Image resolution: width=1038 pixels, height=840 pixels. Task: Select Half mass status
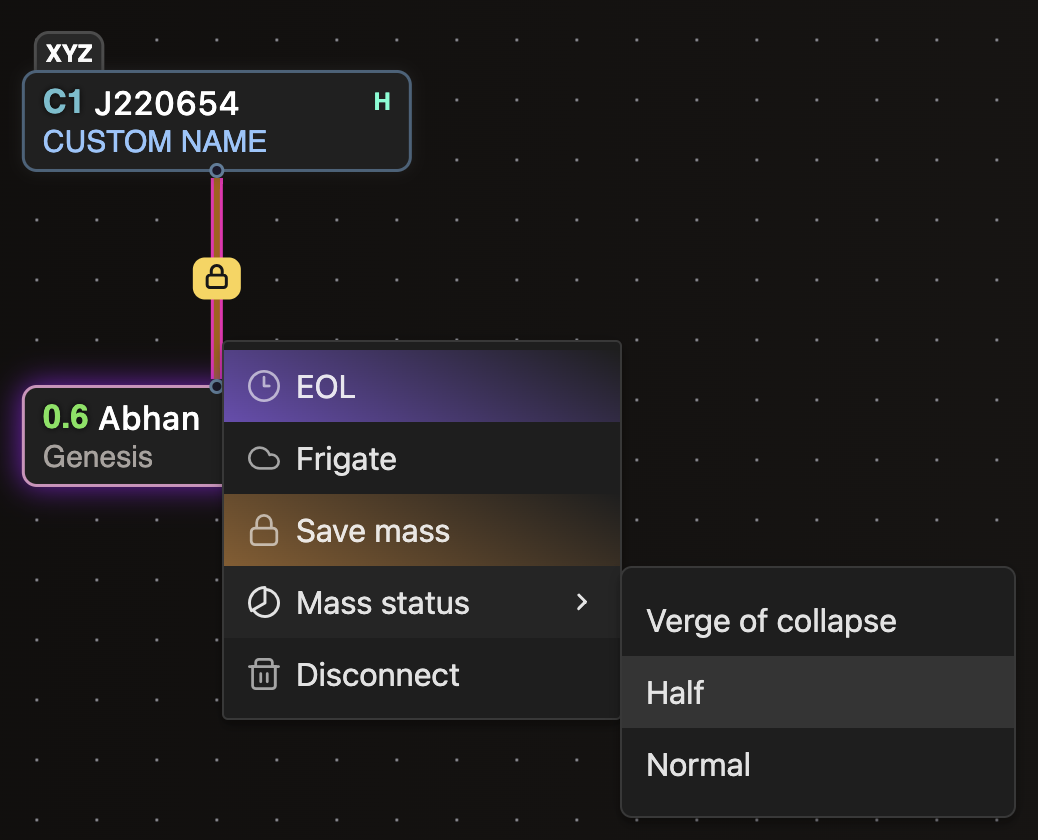[x=675, y=692]
